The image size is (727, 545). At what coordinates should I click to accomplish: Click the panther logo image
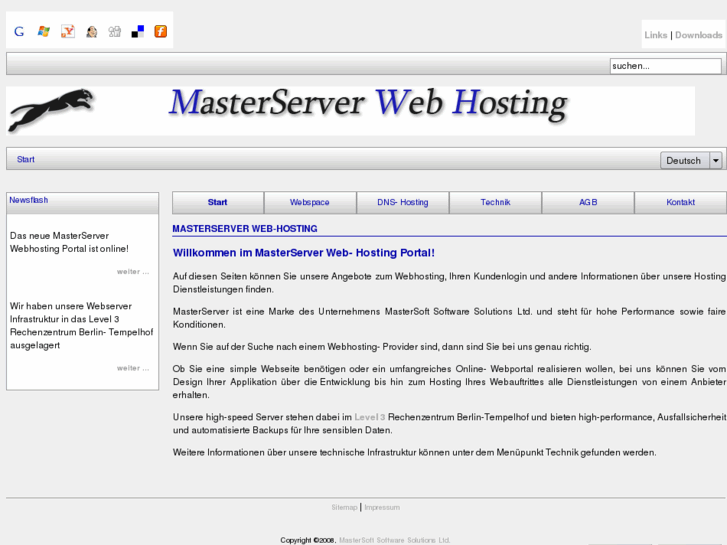point(51,110)
